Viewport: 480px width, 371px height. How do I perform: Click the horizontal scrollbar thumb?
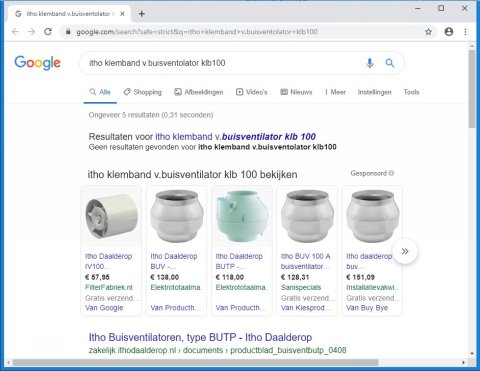point(195,362)
